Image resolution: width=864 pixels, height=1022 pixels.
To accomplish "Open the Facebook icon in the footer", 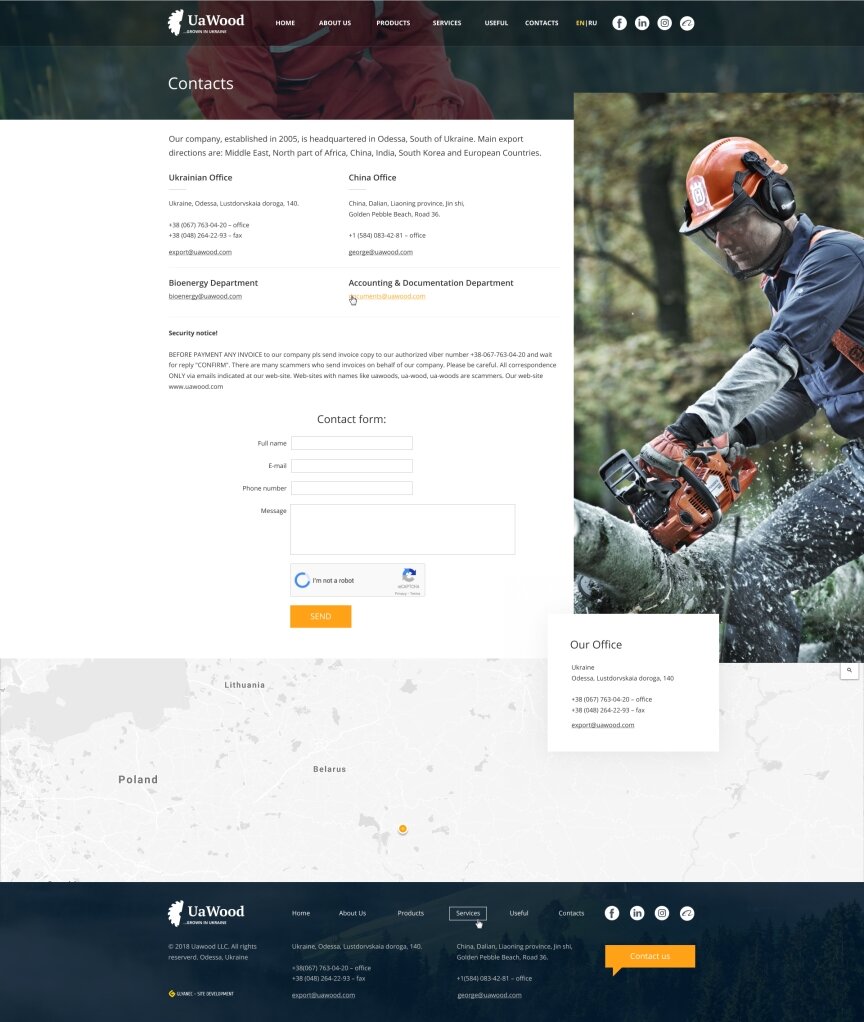I will pos(612,913).
